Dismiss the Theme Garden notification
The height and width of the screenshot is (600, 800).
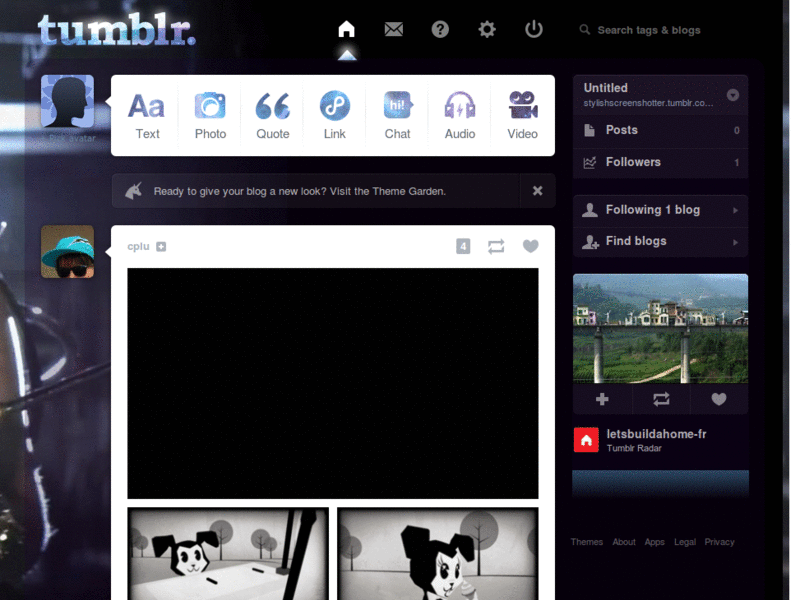537,191
